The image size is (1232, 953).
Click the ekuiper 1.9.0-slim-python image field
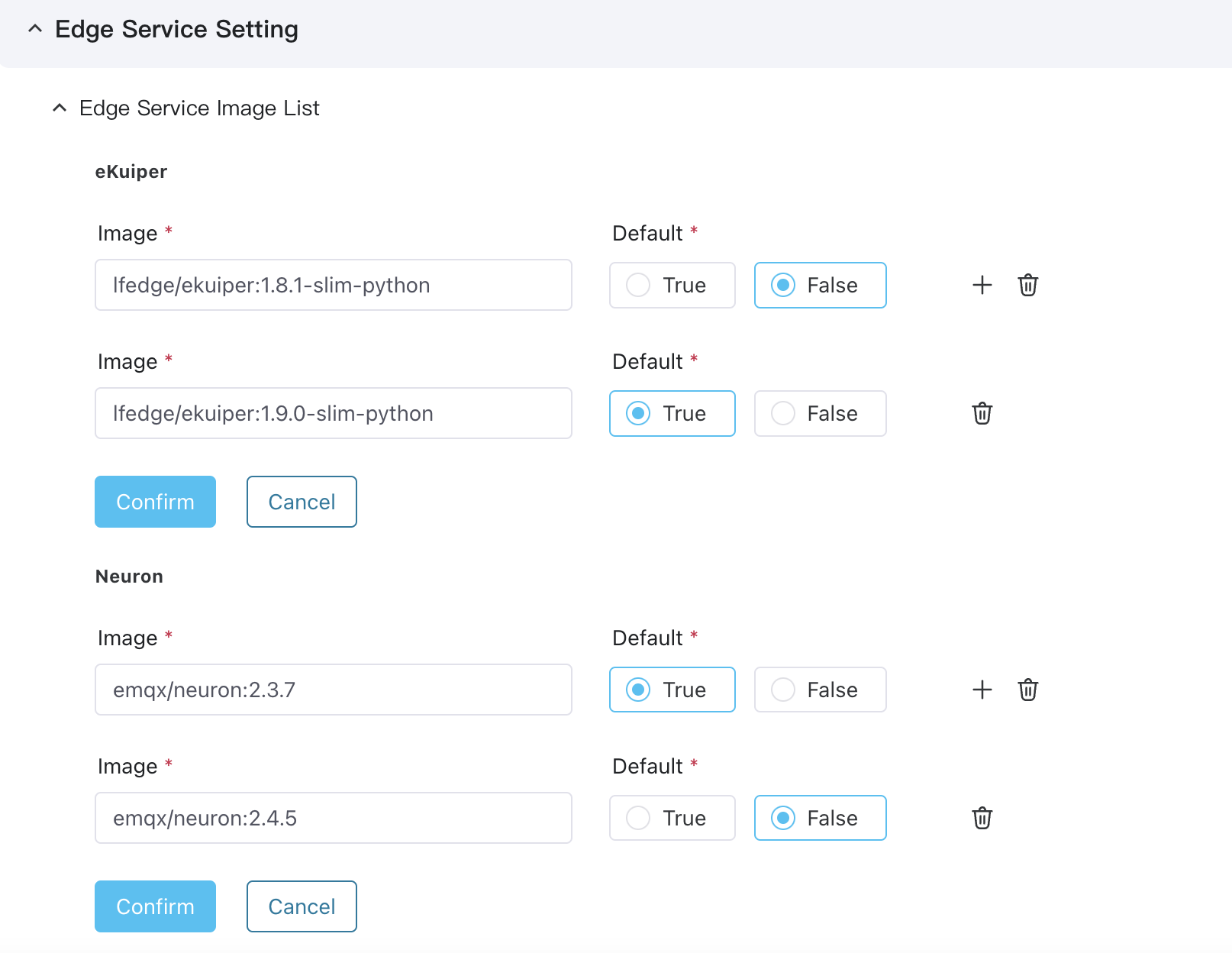pos(333,413)
